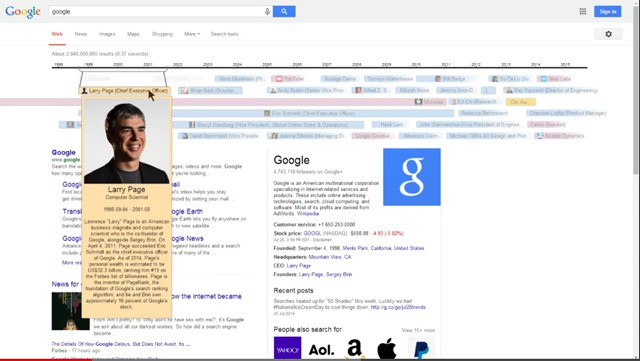Switch to the Web tab
This screenshot has width=640, height=361.
[57, 34]
